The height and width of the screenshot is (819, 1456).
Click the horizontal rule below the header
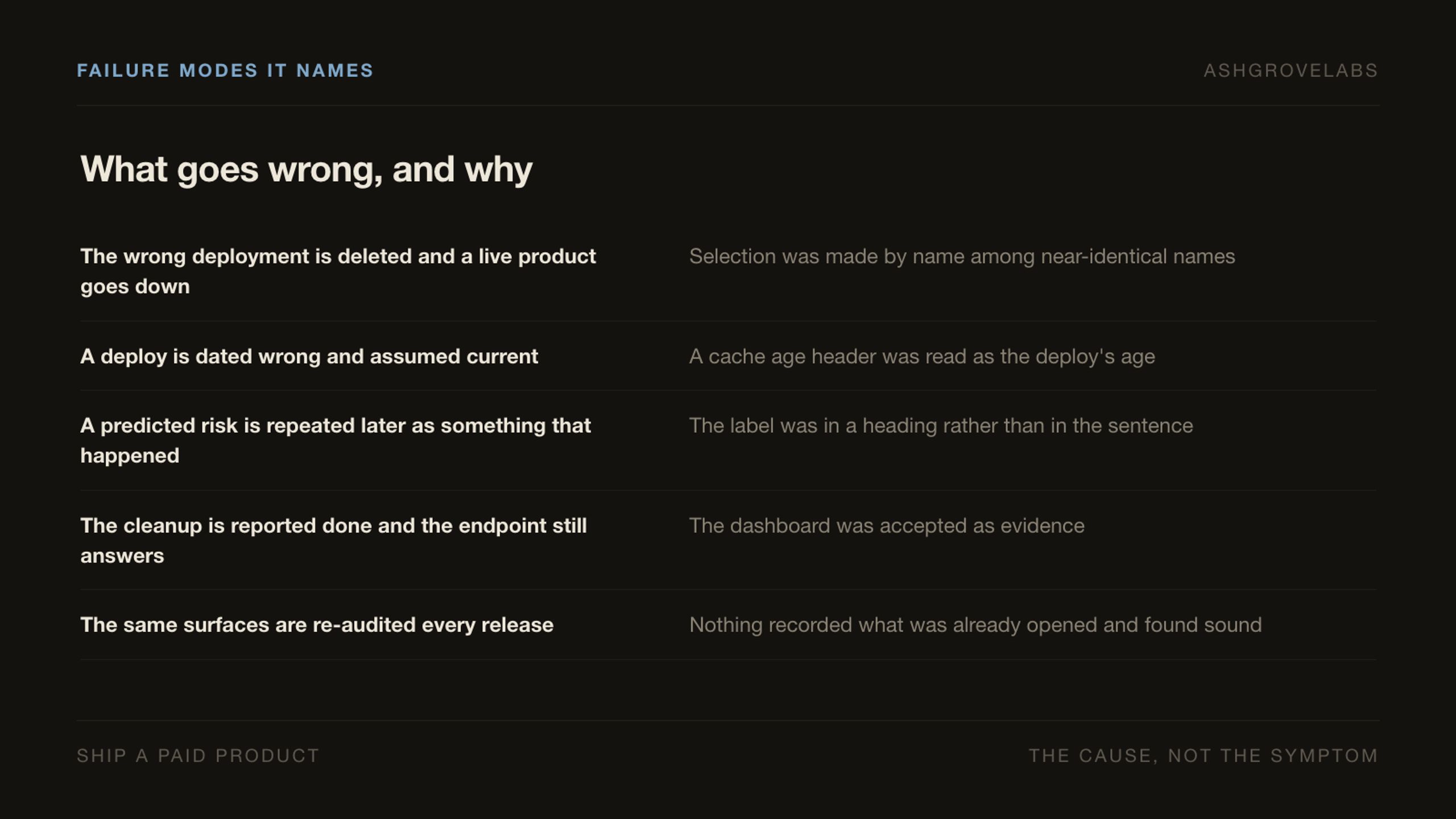coord(728,105)
